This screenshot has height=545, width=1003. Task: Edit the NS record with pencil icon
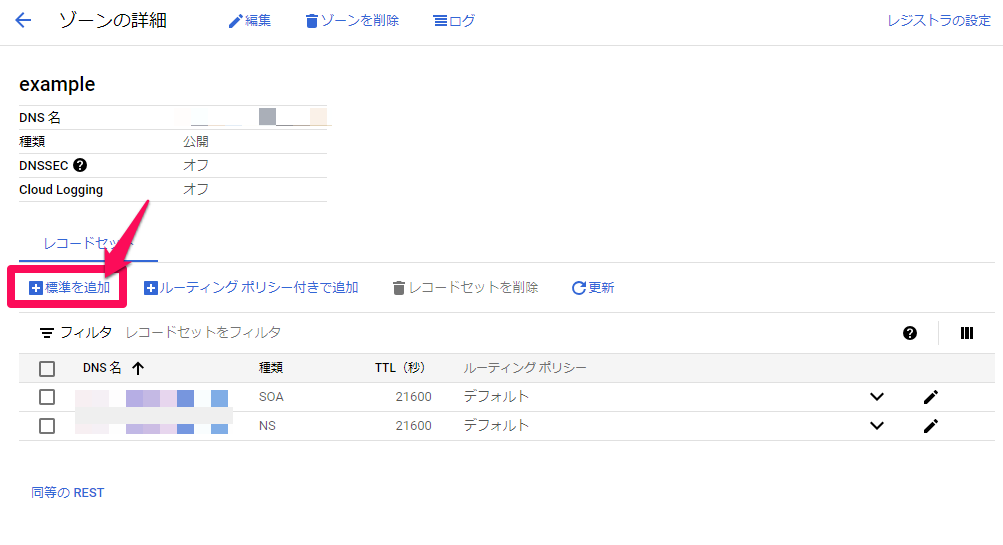tap(931, 425)
